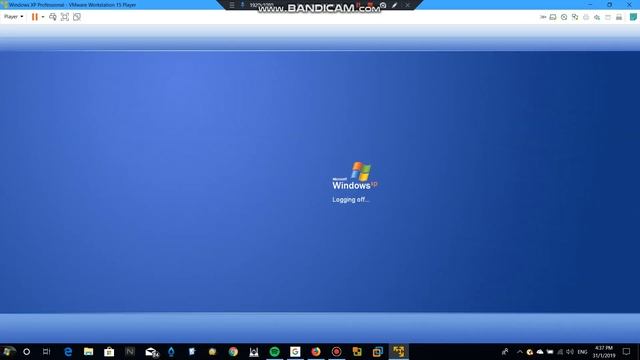Viewport: 640px width, 360px height.
Task: Click the hard disk device icon in VMware toolbar
Action: pyautogui.click(x=553, y=17)
